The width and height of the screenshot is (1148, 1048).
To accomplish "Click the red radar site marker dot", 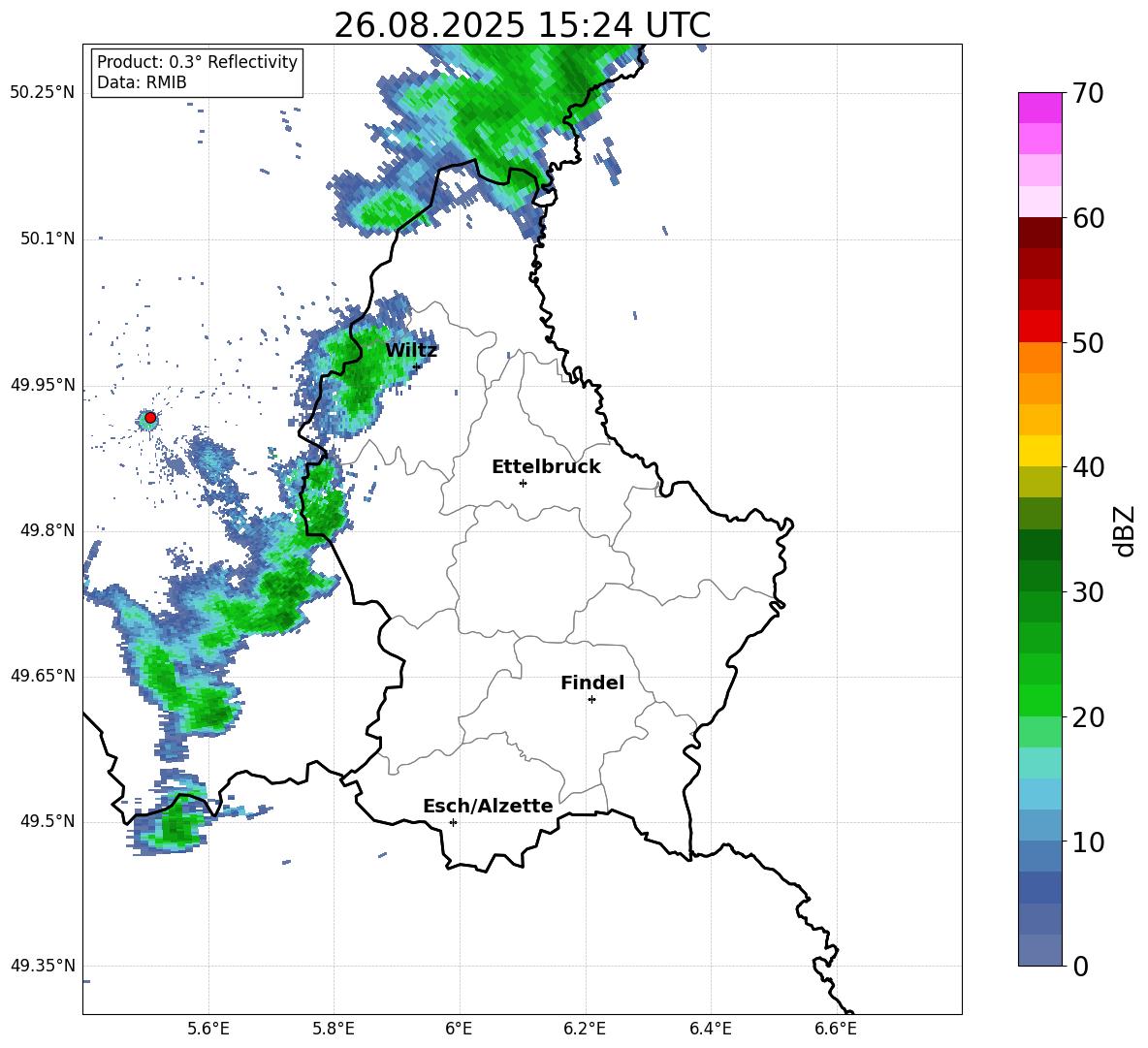I will [150, 418].
